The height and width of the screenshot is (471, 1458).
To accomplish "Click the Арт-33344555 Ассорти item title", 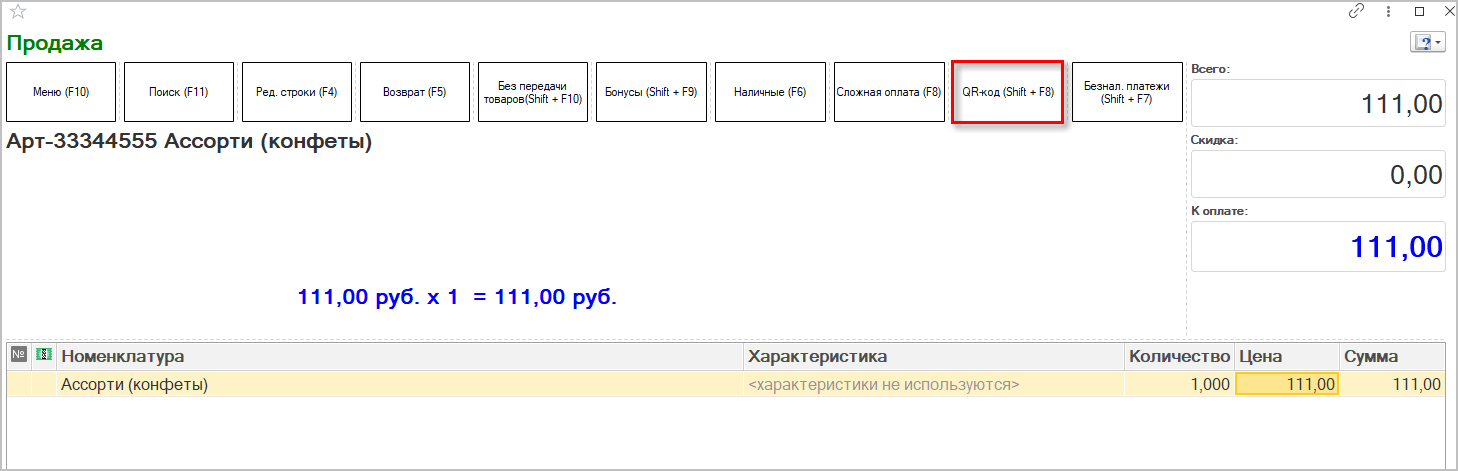I will (x=190, y=142).
